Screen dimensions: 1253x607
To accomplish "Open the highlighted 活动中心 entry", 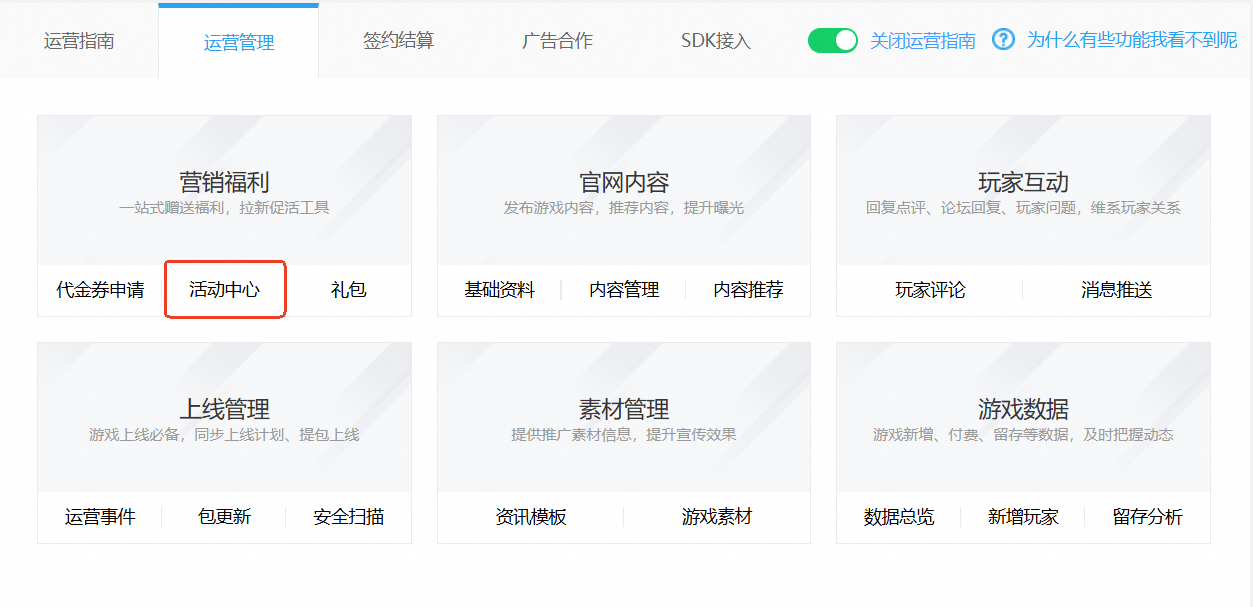I will click(x=225, y=290).
